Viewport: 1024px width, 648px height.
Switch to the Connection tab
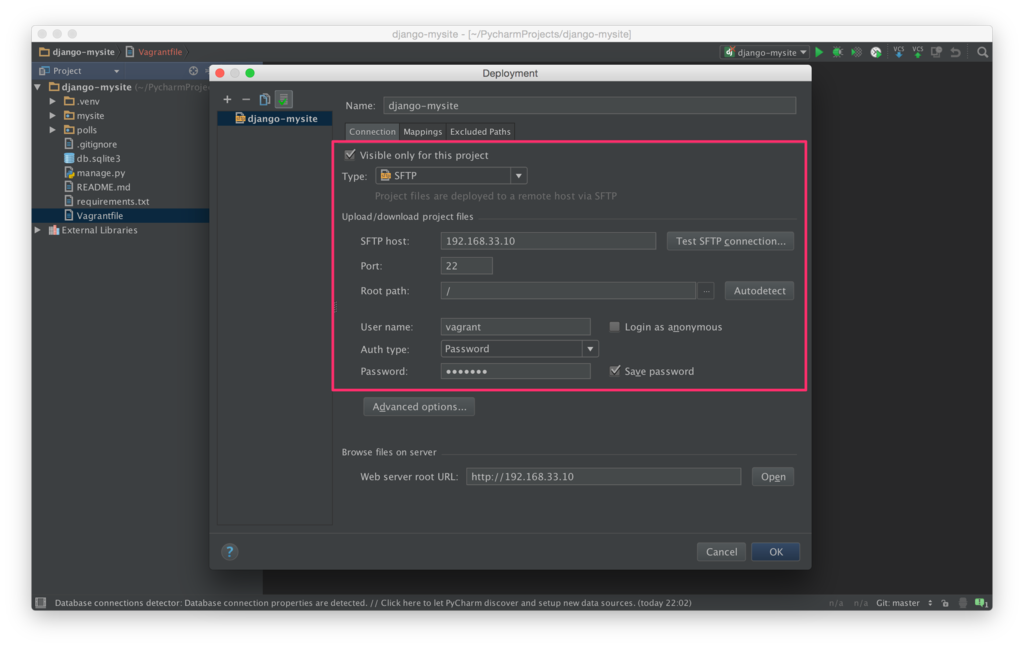[372, 131]
